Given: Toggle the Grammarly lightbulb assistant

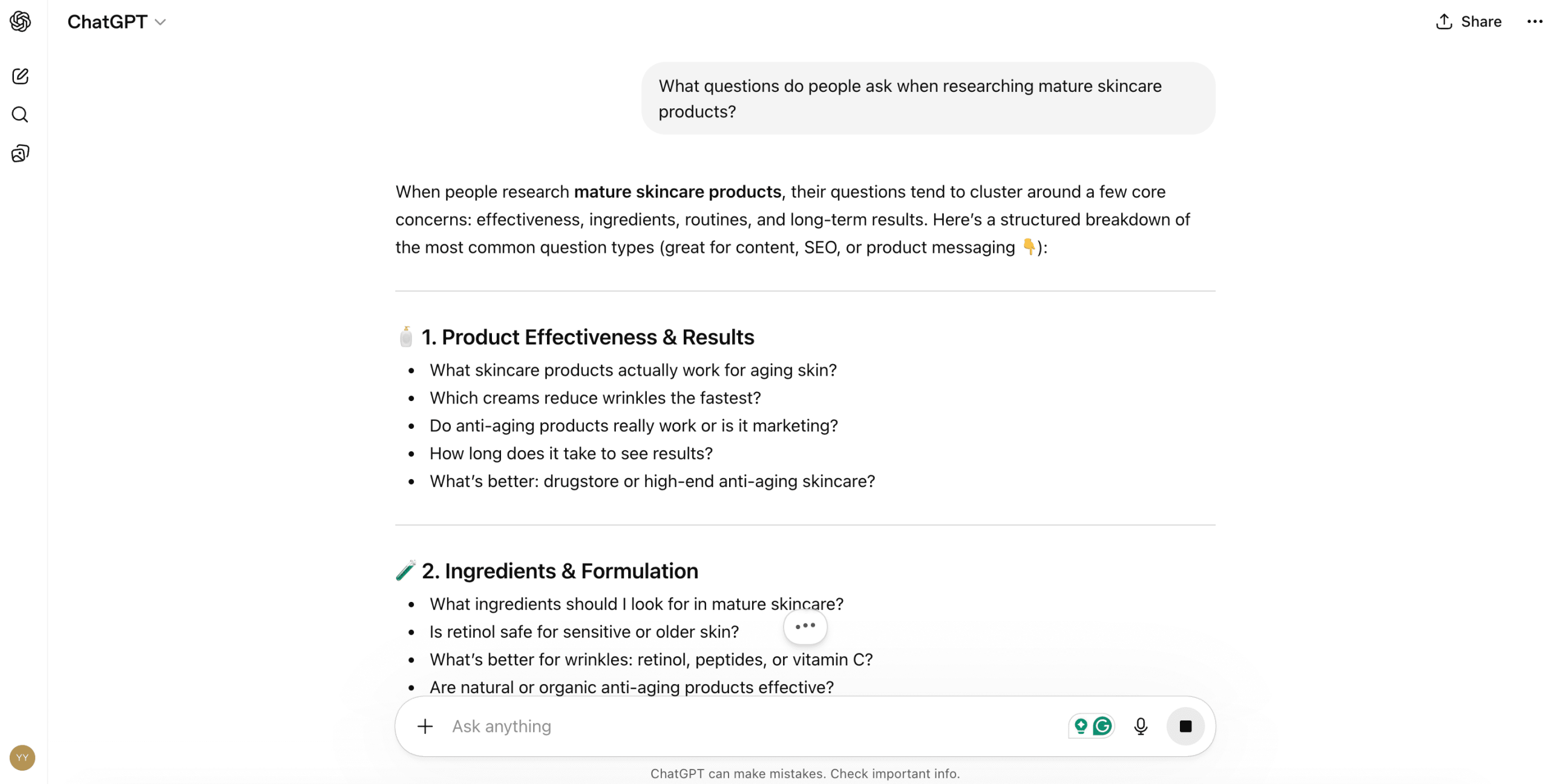Looking at the screenshot, I should 1082,726.
